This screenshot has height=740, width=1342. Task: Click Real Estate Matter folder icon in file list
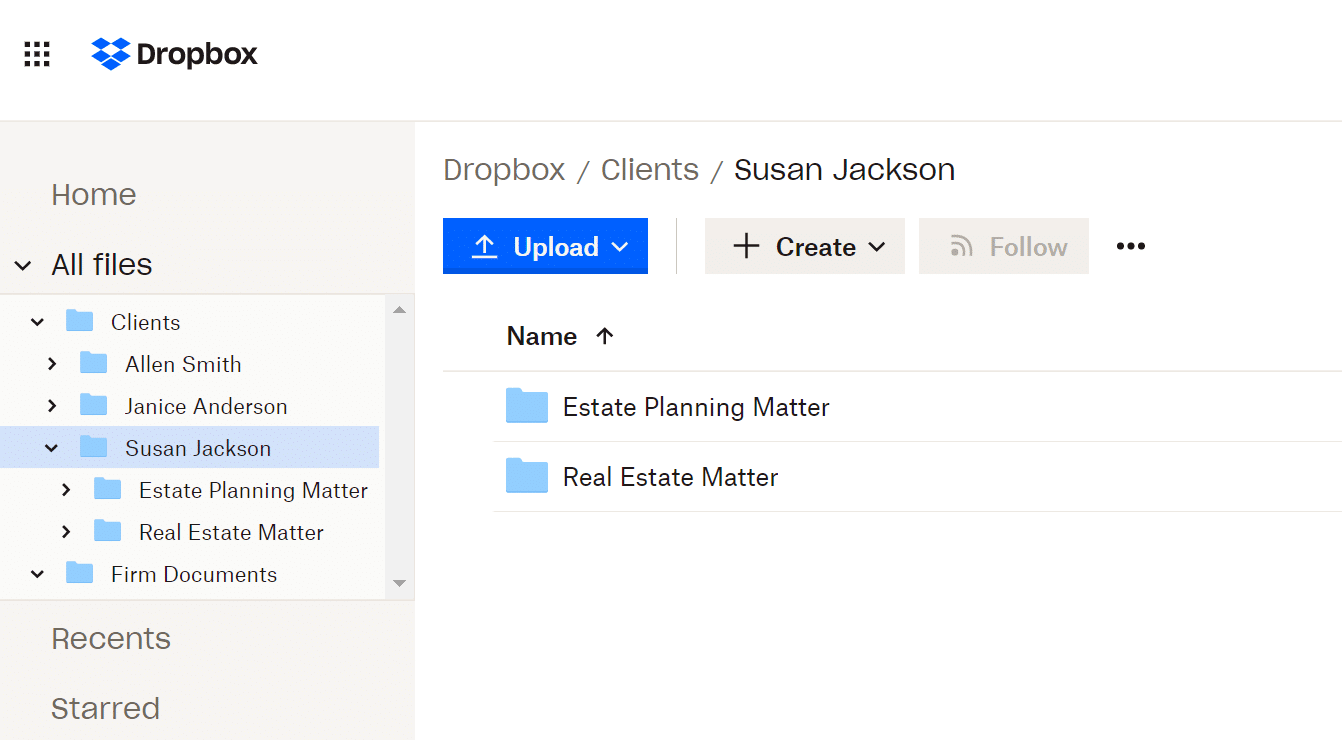coord(527,477)
